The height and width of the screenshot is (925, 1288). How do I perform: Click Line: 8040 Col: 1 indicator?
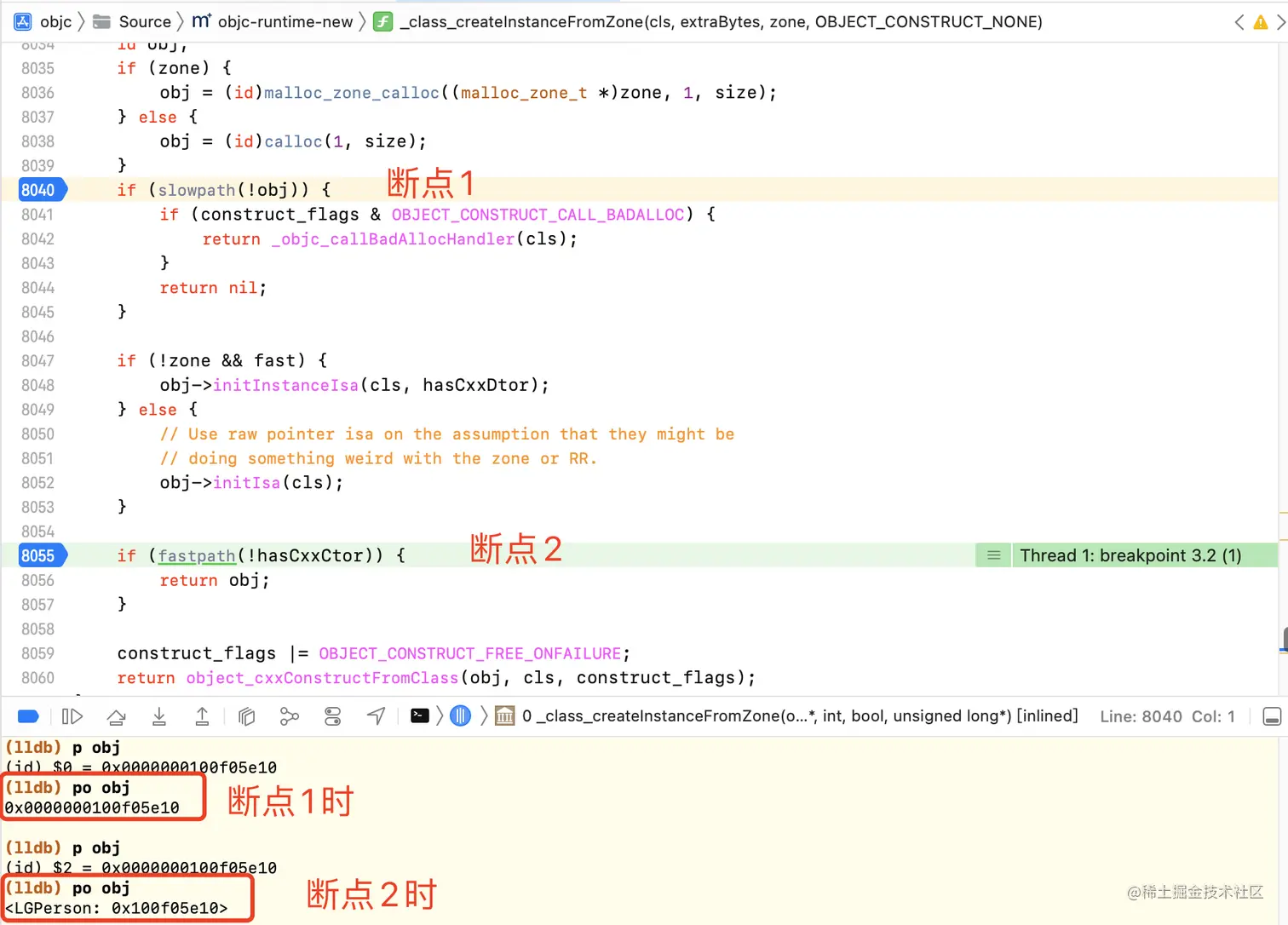tap(1167, 716)
